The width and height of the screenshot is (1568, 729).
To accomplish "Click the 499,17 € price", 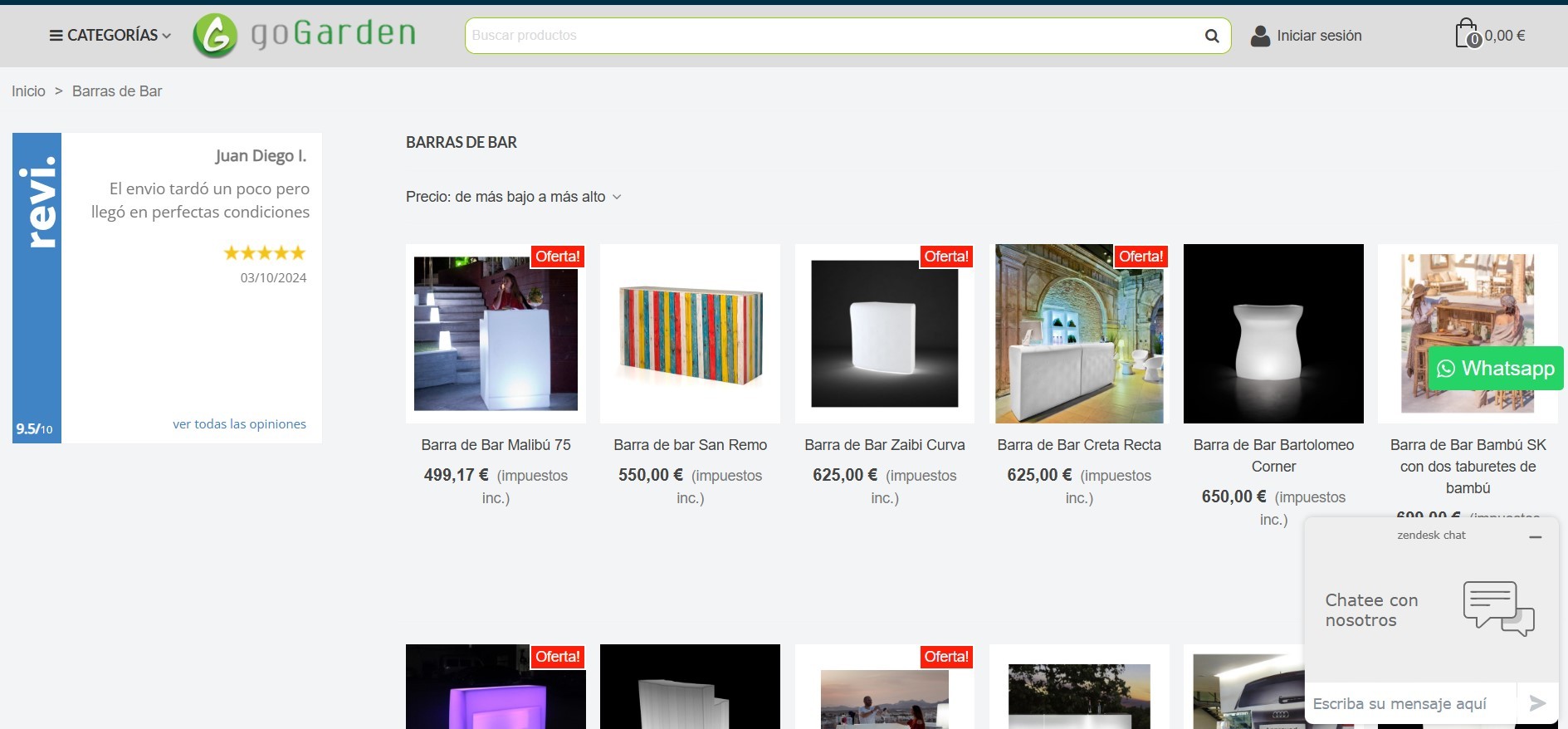I will [457, 475].
